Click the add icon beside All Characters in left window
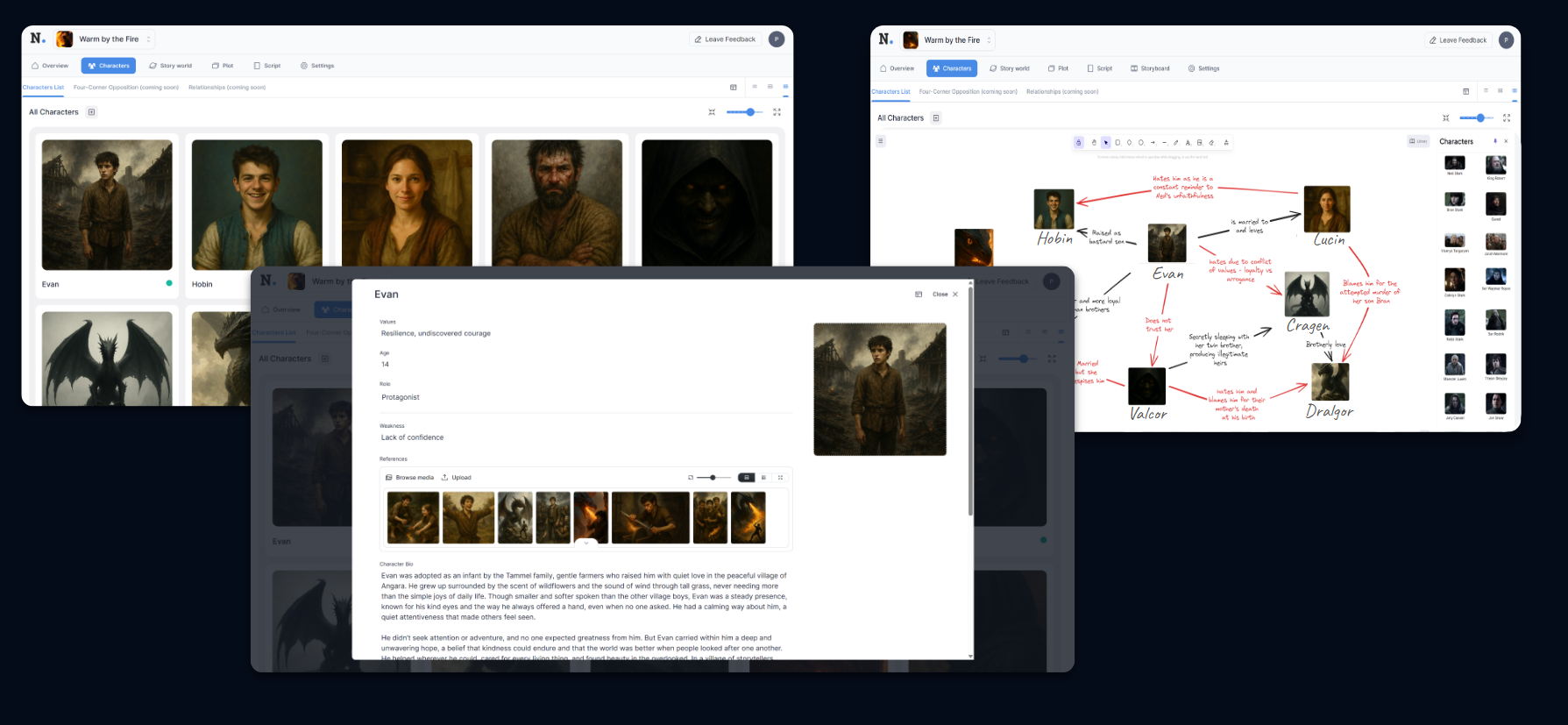This screenshot has width=1568, height=725. pos(91,112)
